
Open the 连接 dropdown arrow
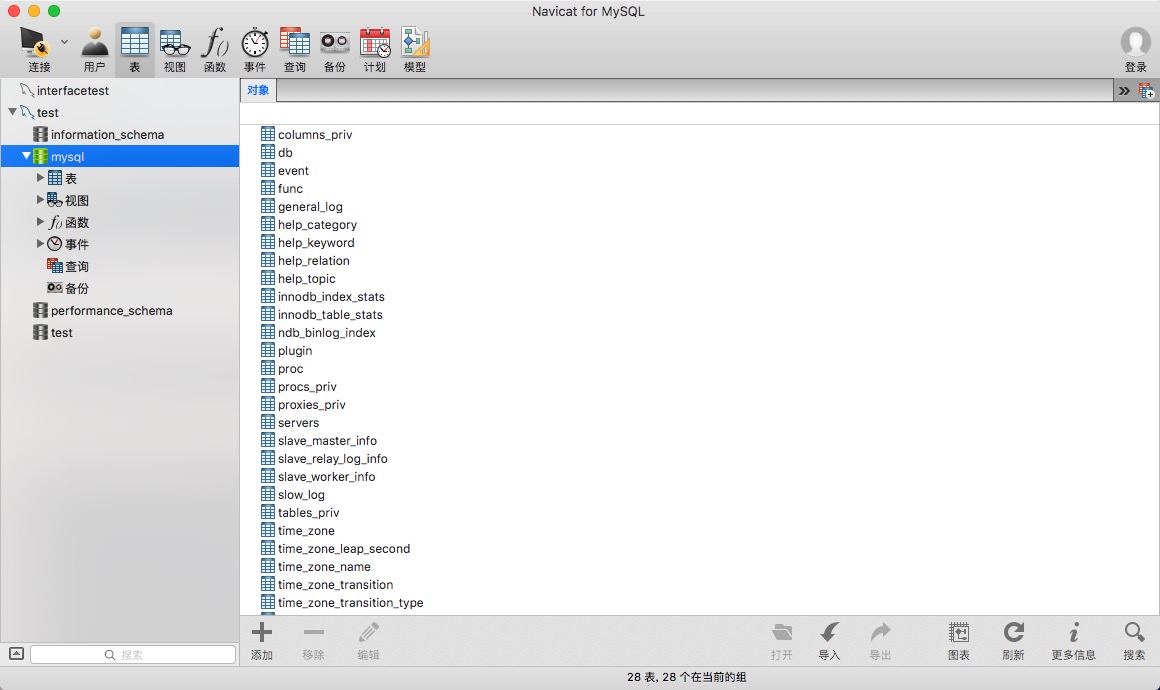pos(64,42)
